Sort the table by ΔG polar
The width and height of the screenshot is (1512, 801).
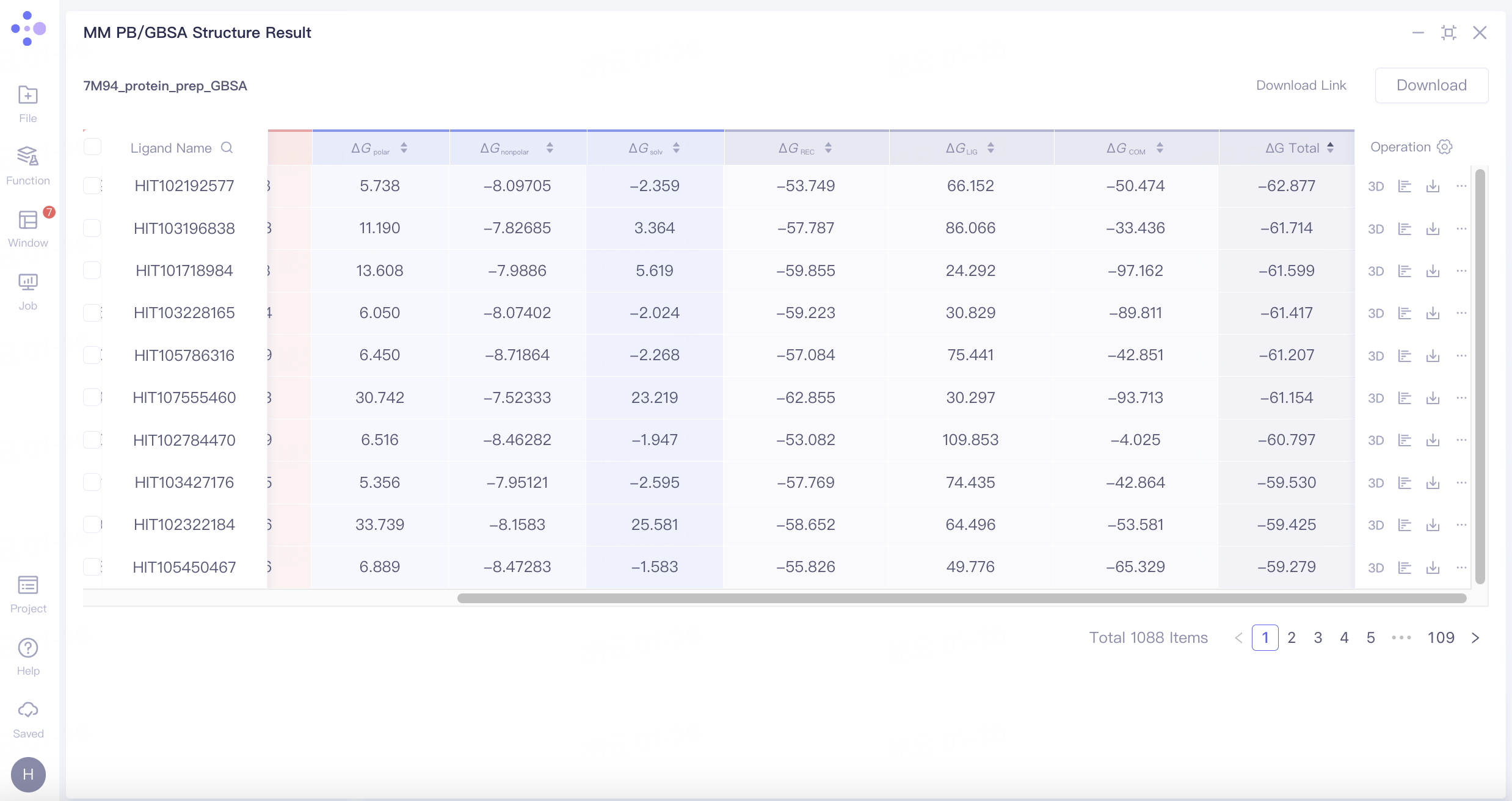[x=404, y=147]
